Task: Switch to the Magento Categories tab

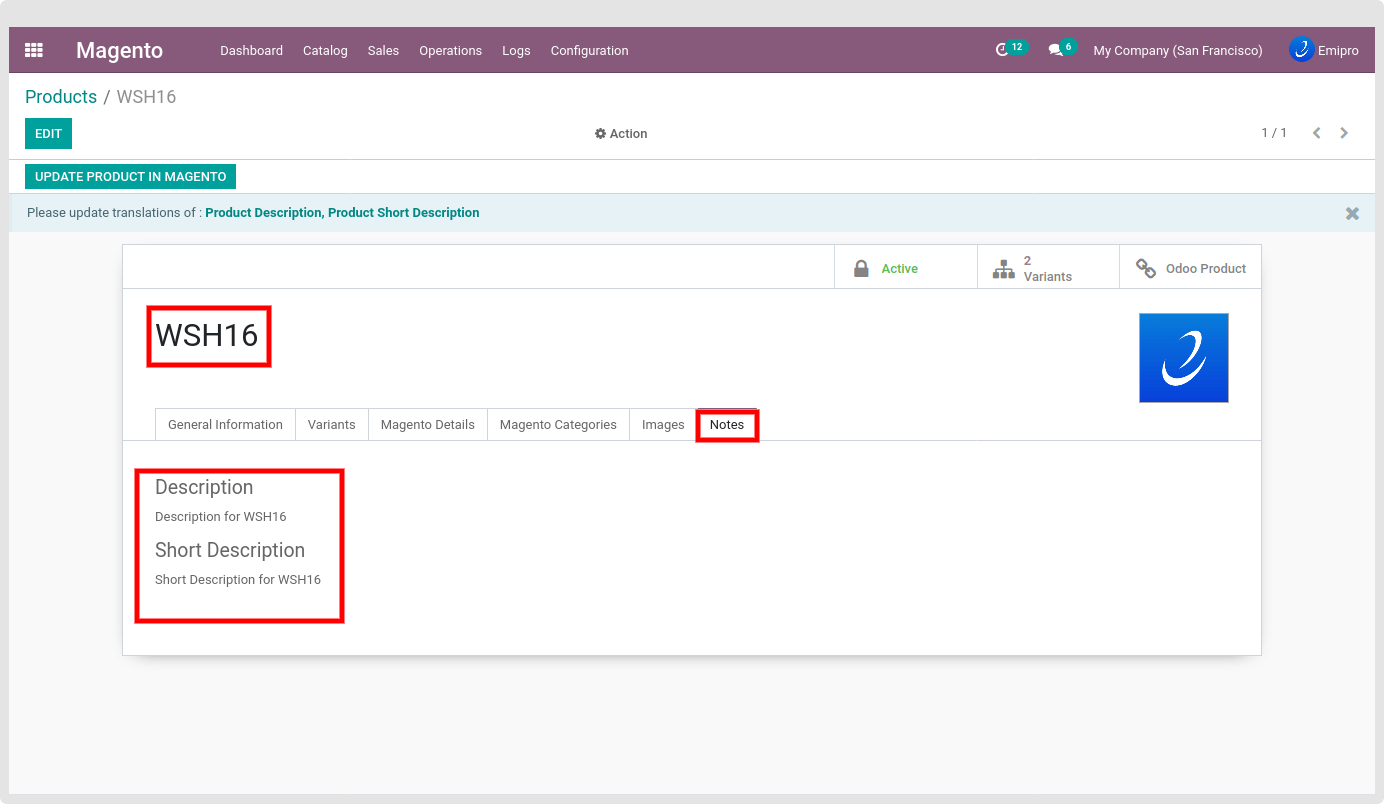Action: point(558,424)
